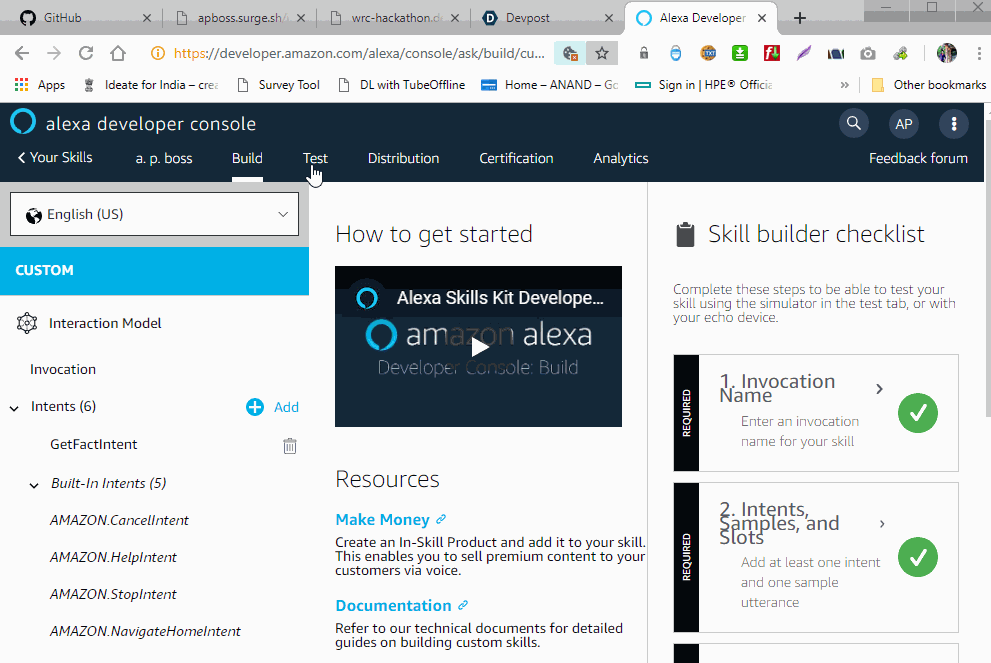Click the lock extension icon in toolbar
991x663 pixels.
click(x=643, y=53)
